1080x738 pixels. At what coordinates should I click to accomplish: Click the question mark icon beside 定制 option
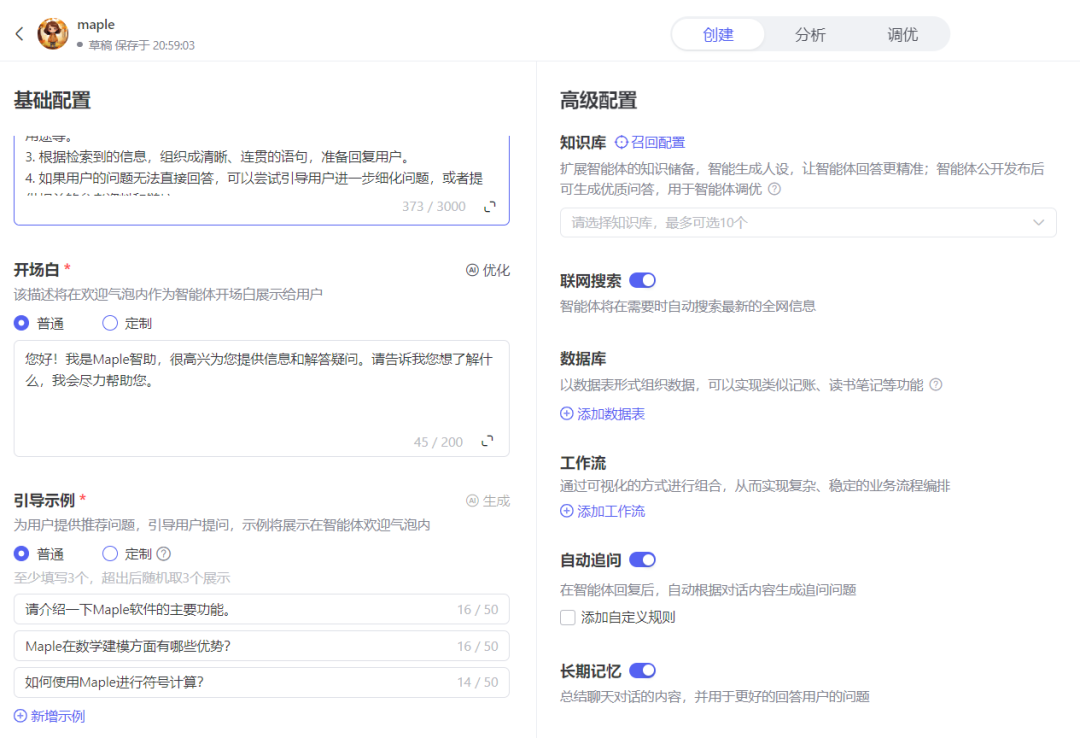click(161, 553)
